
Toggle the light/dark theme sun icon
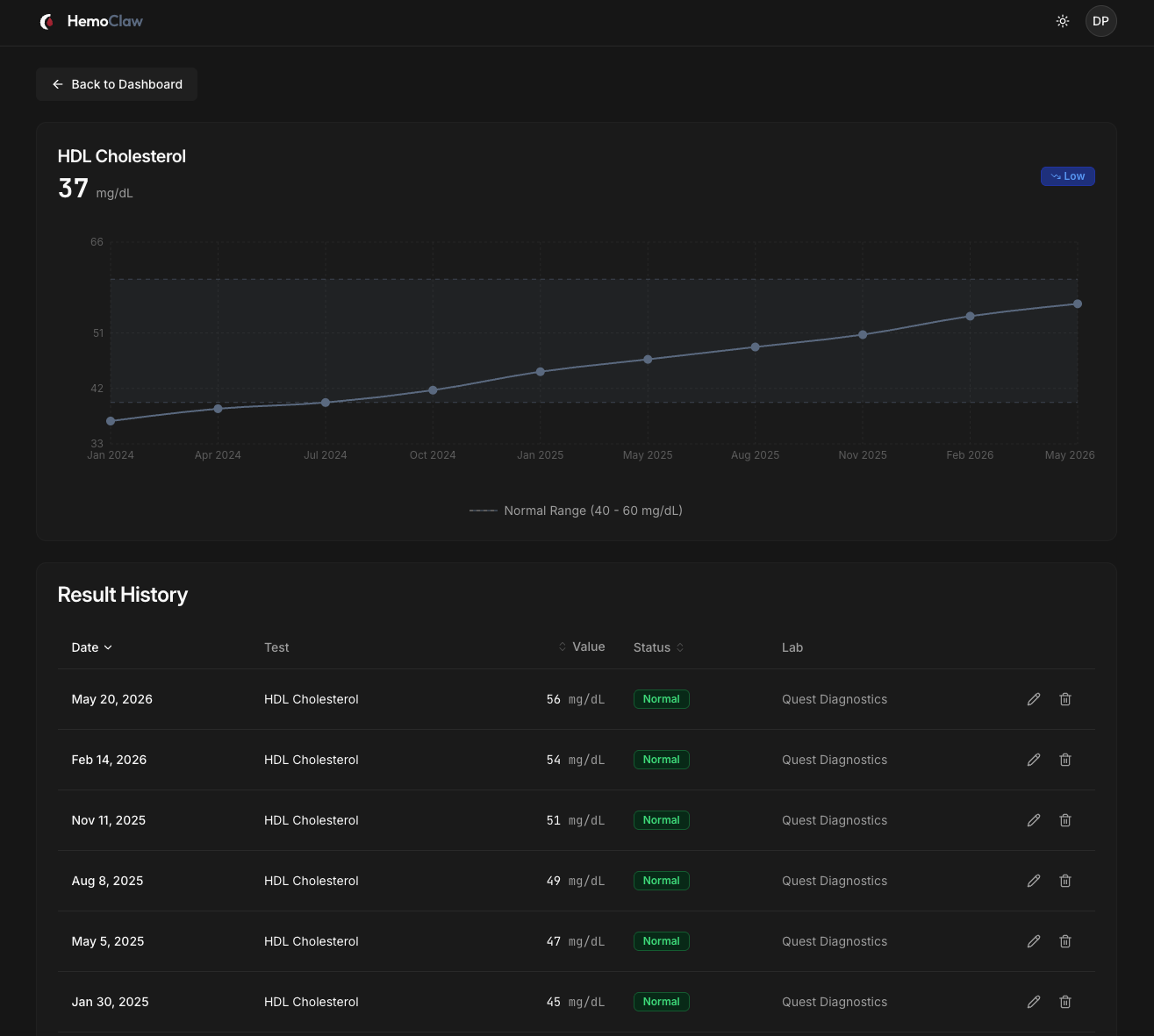(x=1063, y=21)
